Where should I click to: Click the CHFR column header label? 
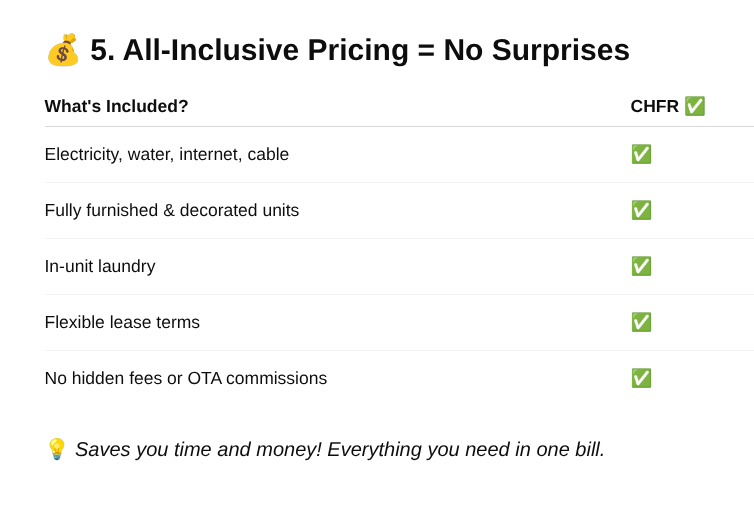pyautogui.click(x=654, y=106)
